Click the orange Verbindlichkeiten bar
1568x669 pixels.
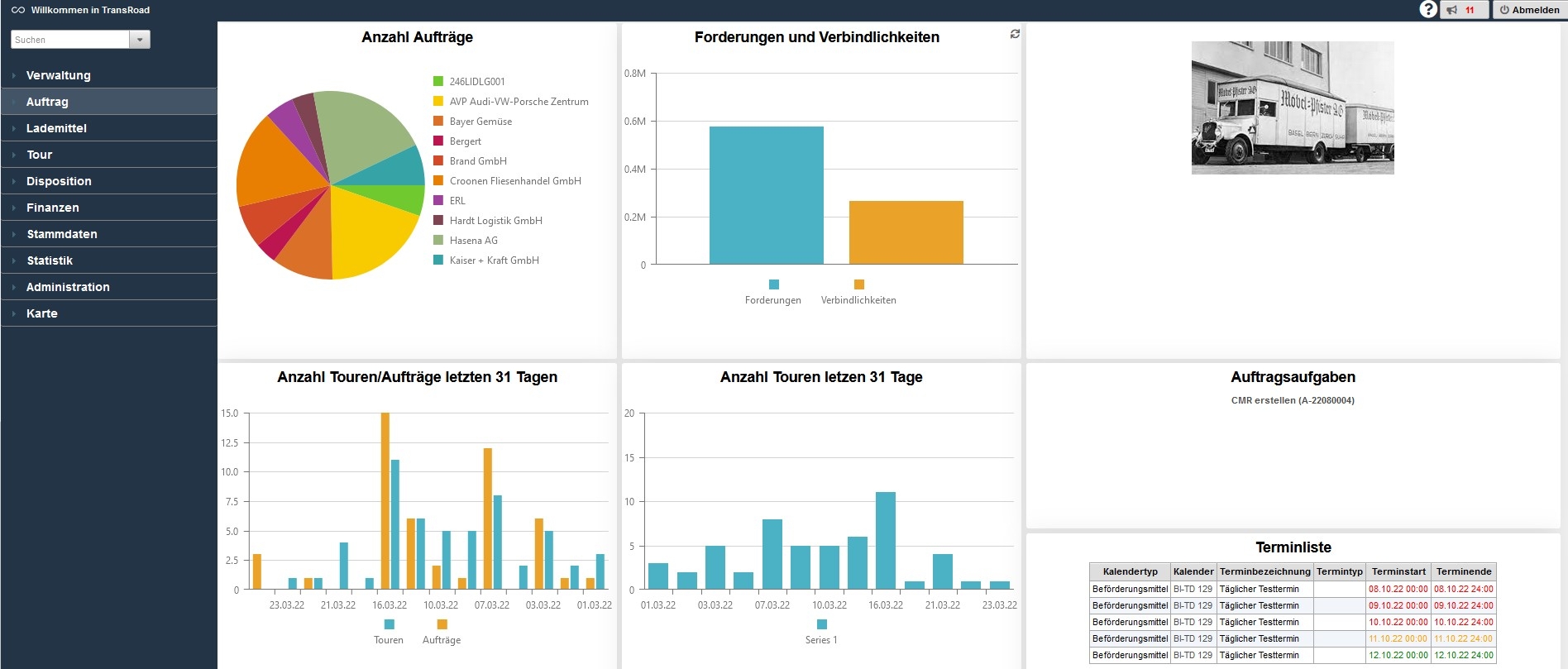coord(906,232)
